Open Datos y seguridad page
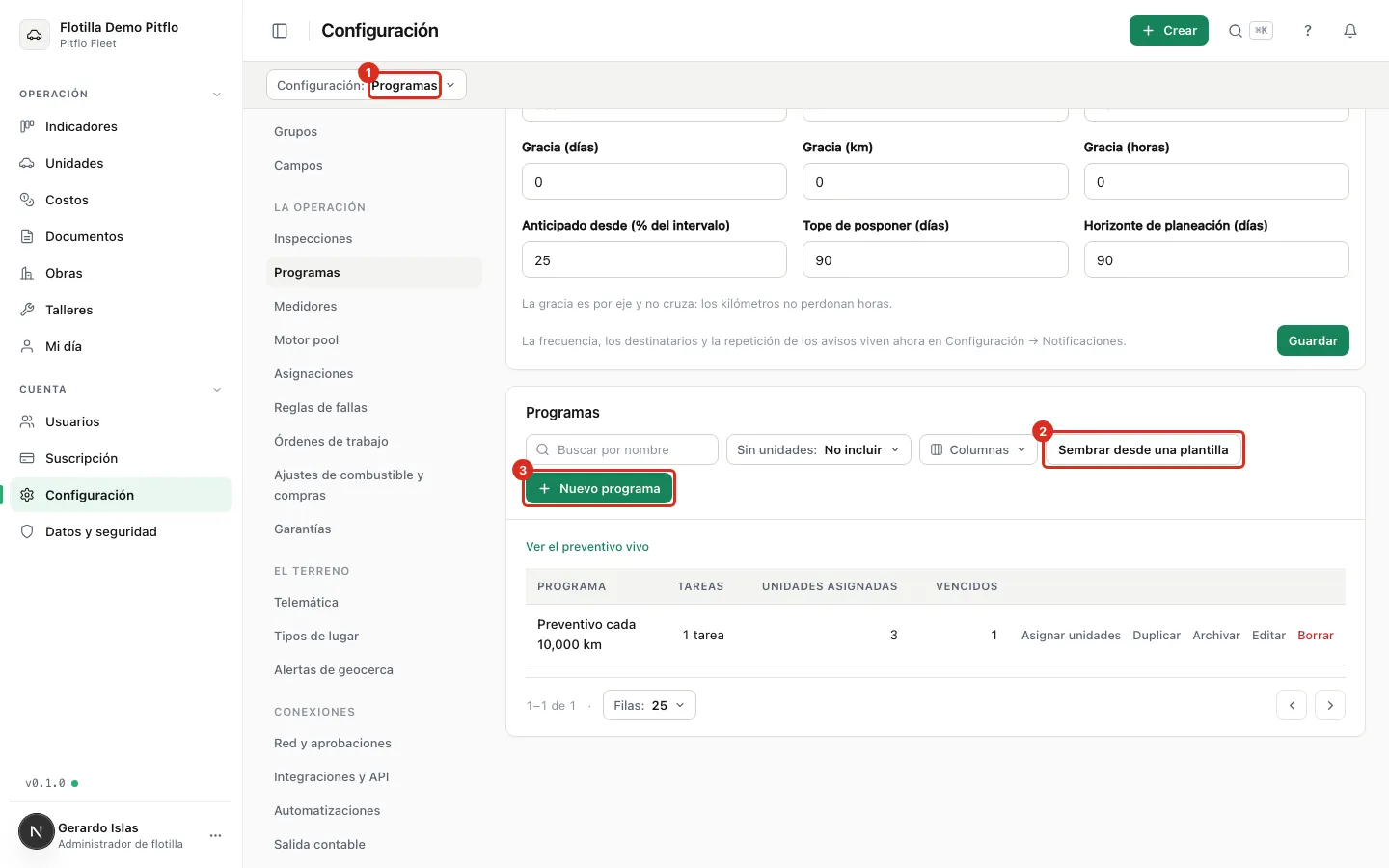The height and width of the screenshot is (868, 1389). 121,531
